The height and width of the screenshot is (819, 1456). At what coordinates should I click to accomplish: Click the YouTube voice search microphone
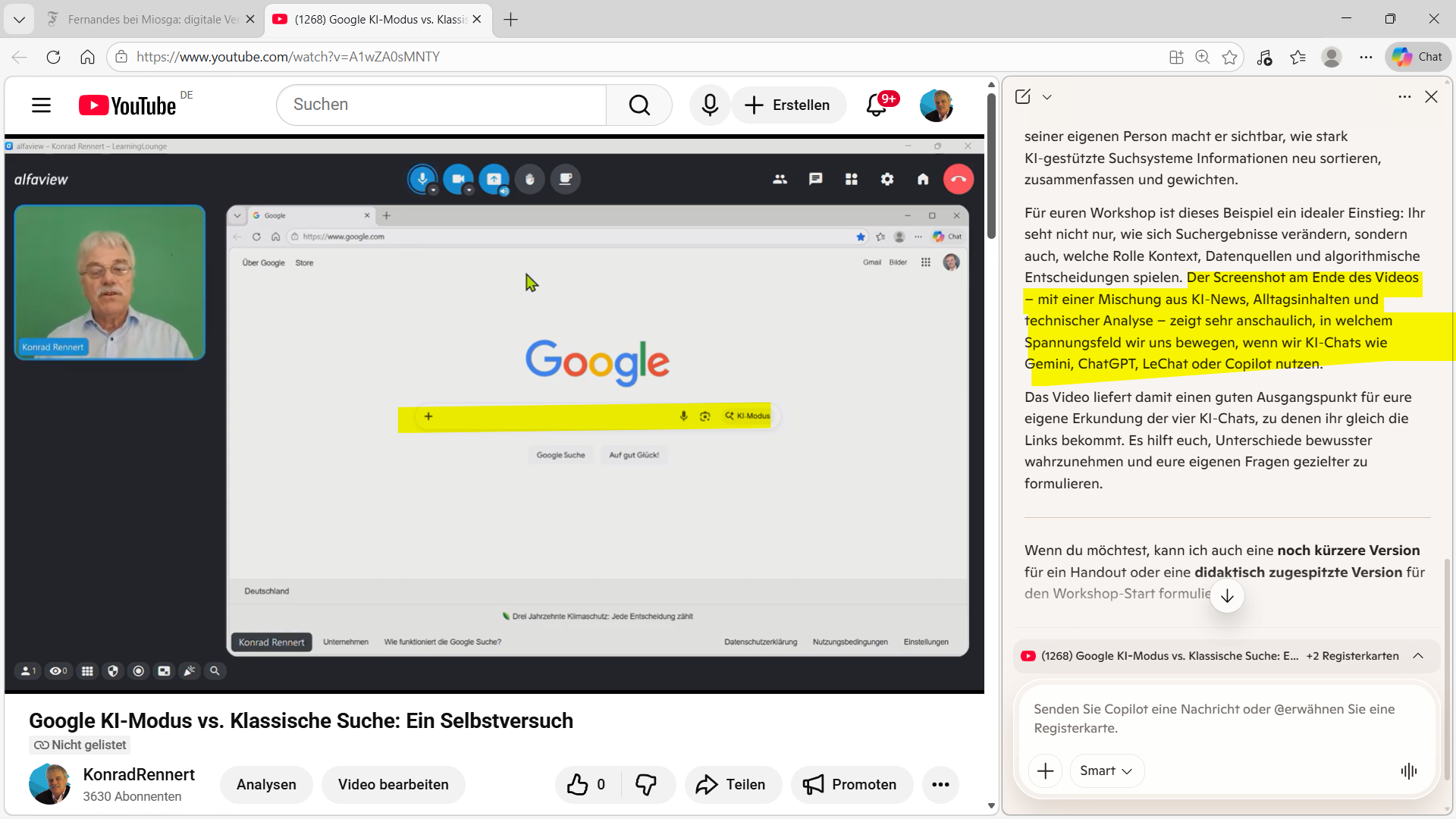[x=710, y=105]
